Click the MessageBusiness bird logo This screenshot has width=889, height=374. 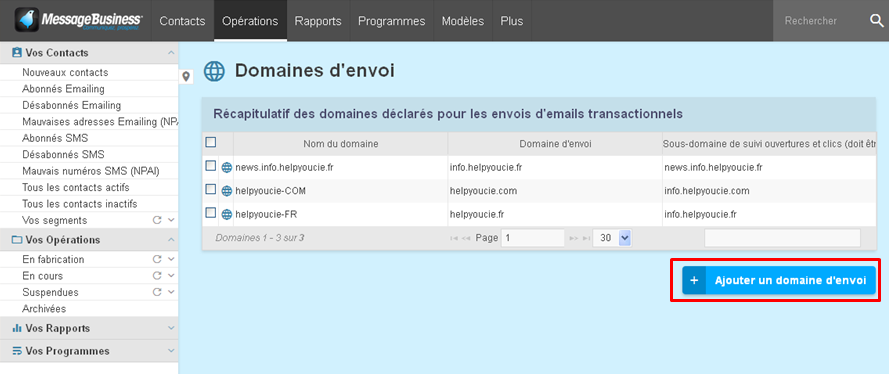[27, 19]
